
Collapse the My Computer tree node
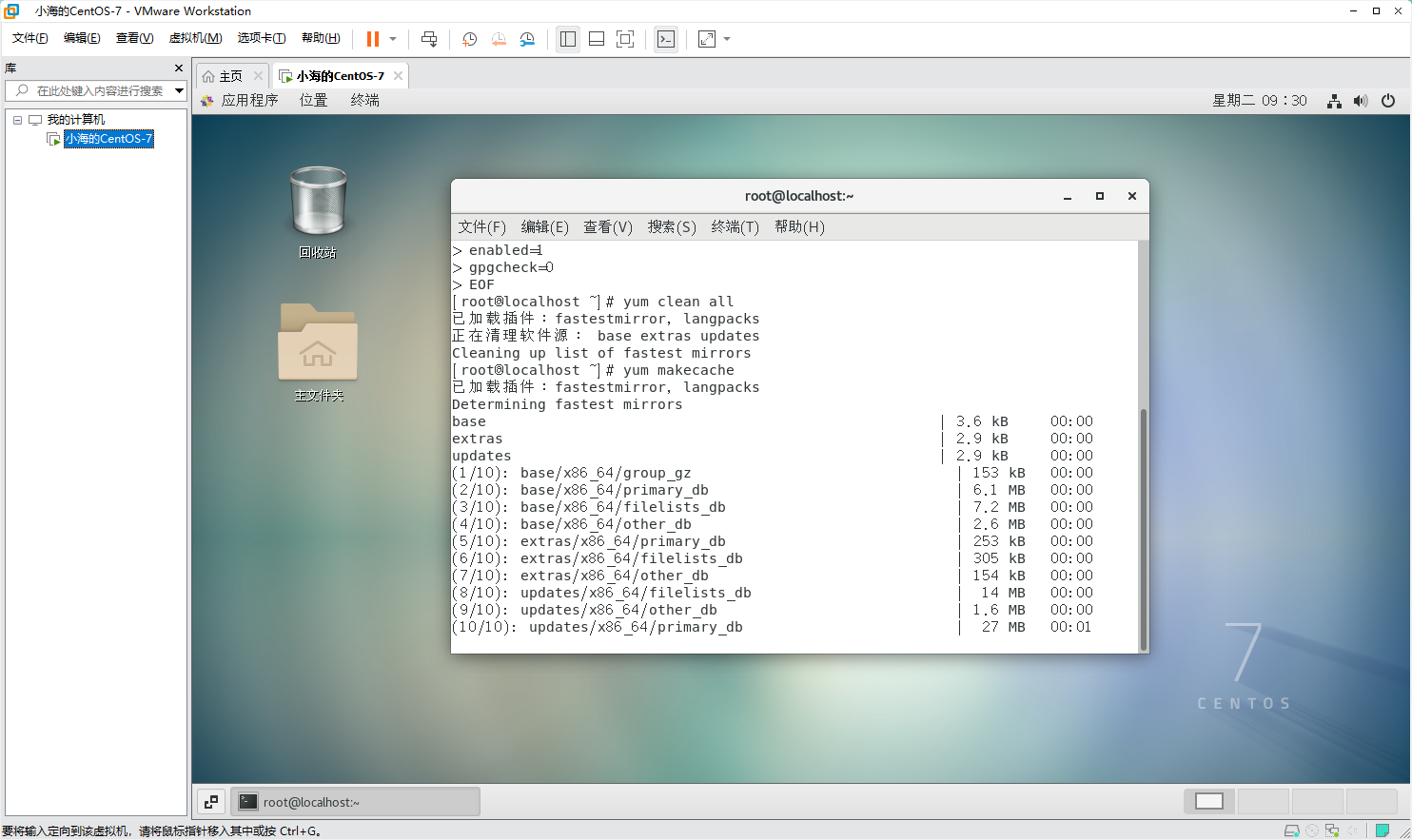[x=17, y=120]
